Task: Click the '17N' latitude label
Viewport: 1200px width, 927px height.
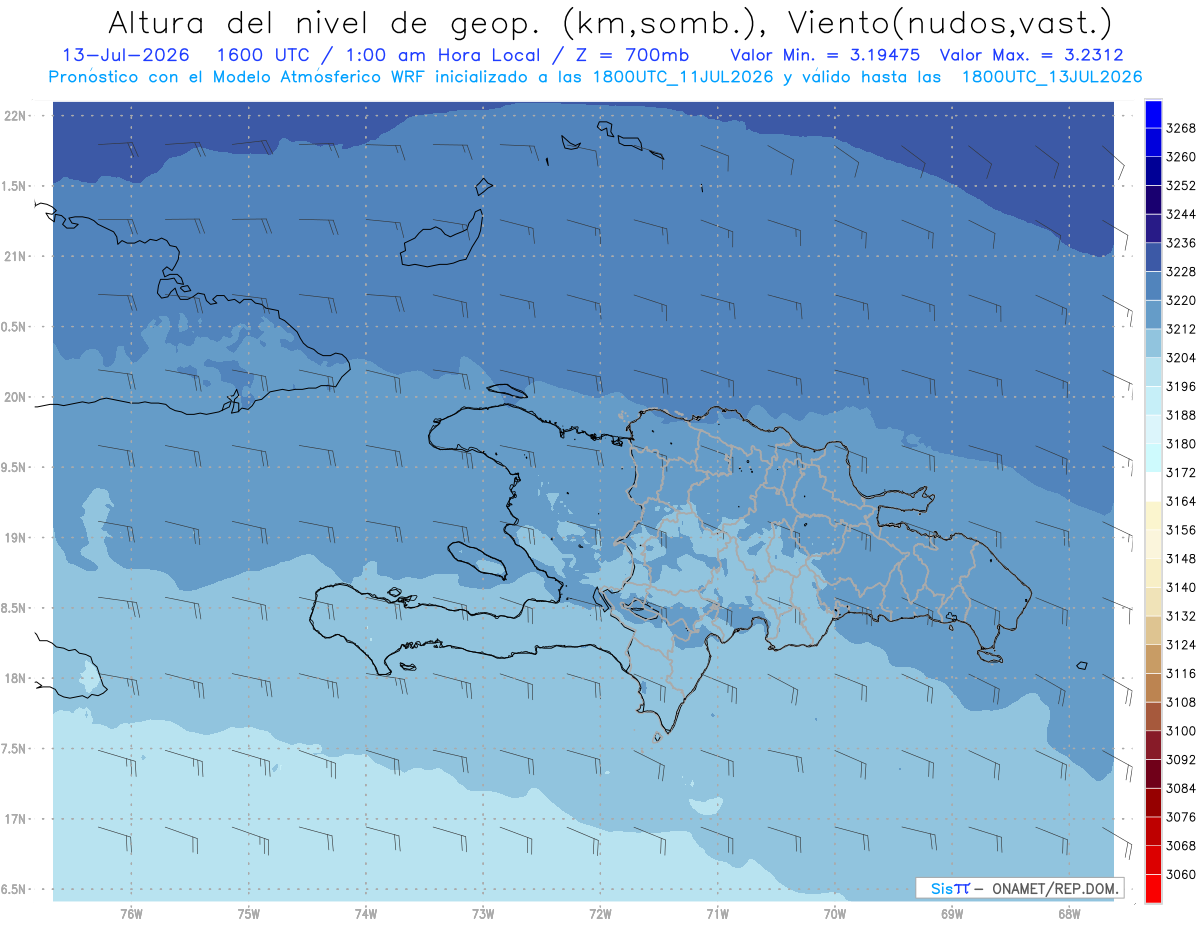Action: (x=16, y=818)
